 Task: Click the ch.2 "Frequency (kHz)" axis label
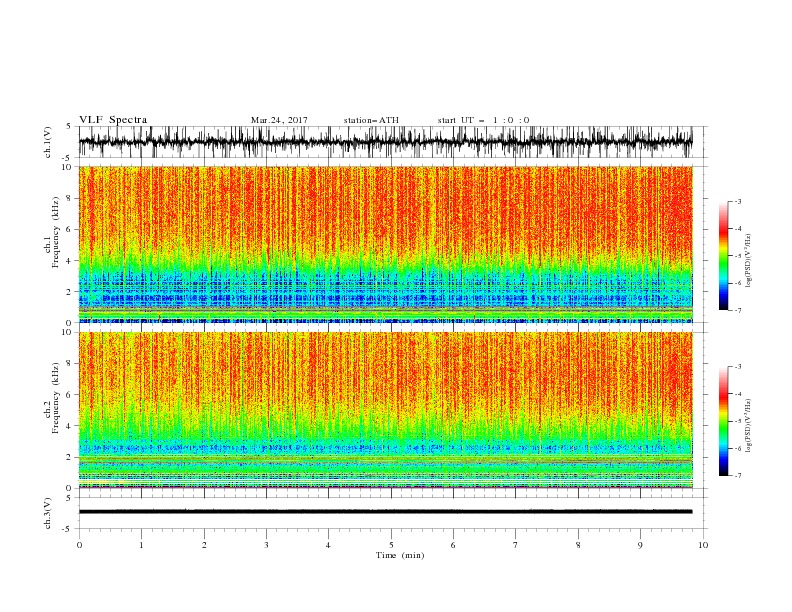(56, 398)
